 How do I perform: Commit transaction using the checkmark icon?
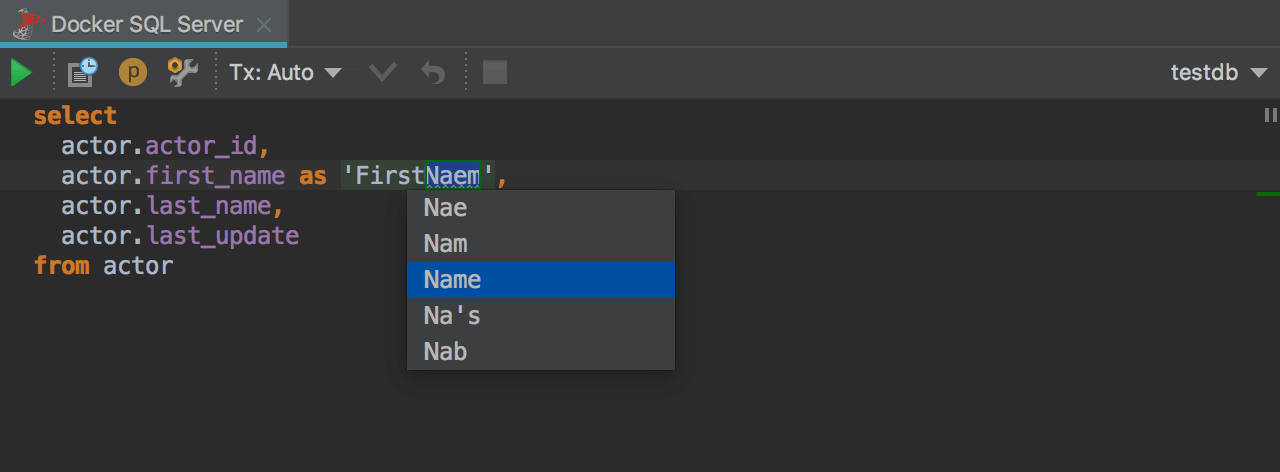382,73
